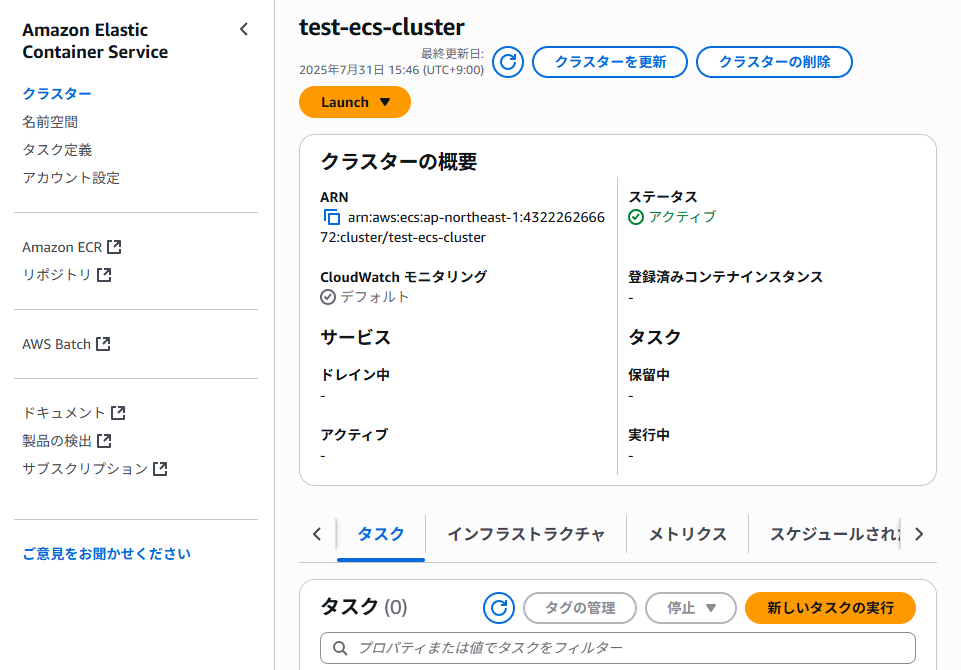Click the クラスターを更新 button
This screenshot has width=961, height=670.
click(610, 62)
